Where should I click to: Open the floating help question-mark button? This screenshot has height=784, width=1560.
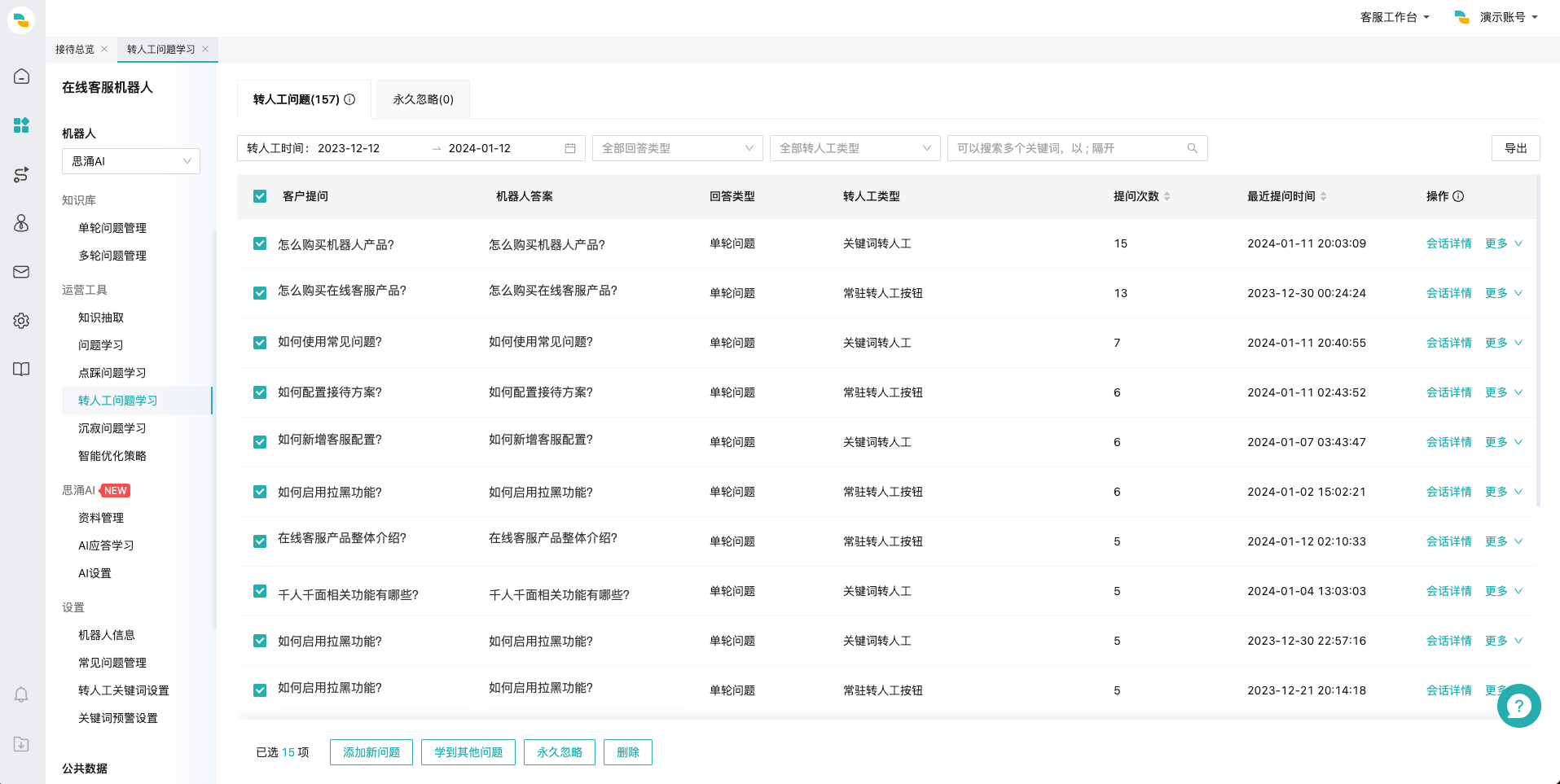click(1518, 706)
